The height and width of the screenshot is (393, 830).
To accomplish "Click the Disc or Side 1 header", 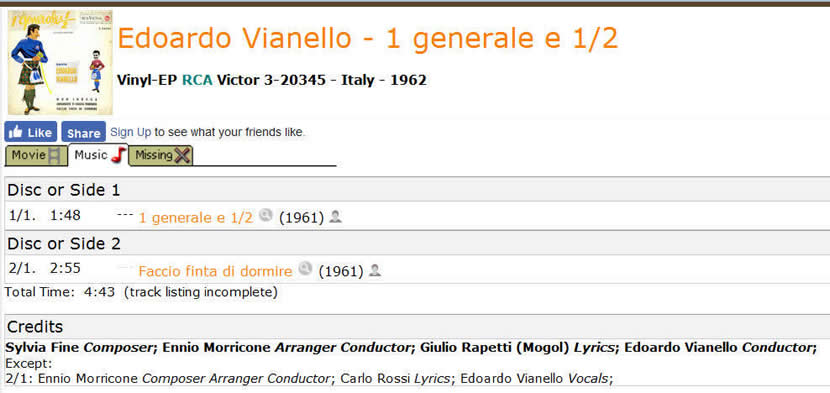I will [x=418, y=190].
